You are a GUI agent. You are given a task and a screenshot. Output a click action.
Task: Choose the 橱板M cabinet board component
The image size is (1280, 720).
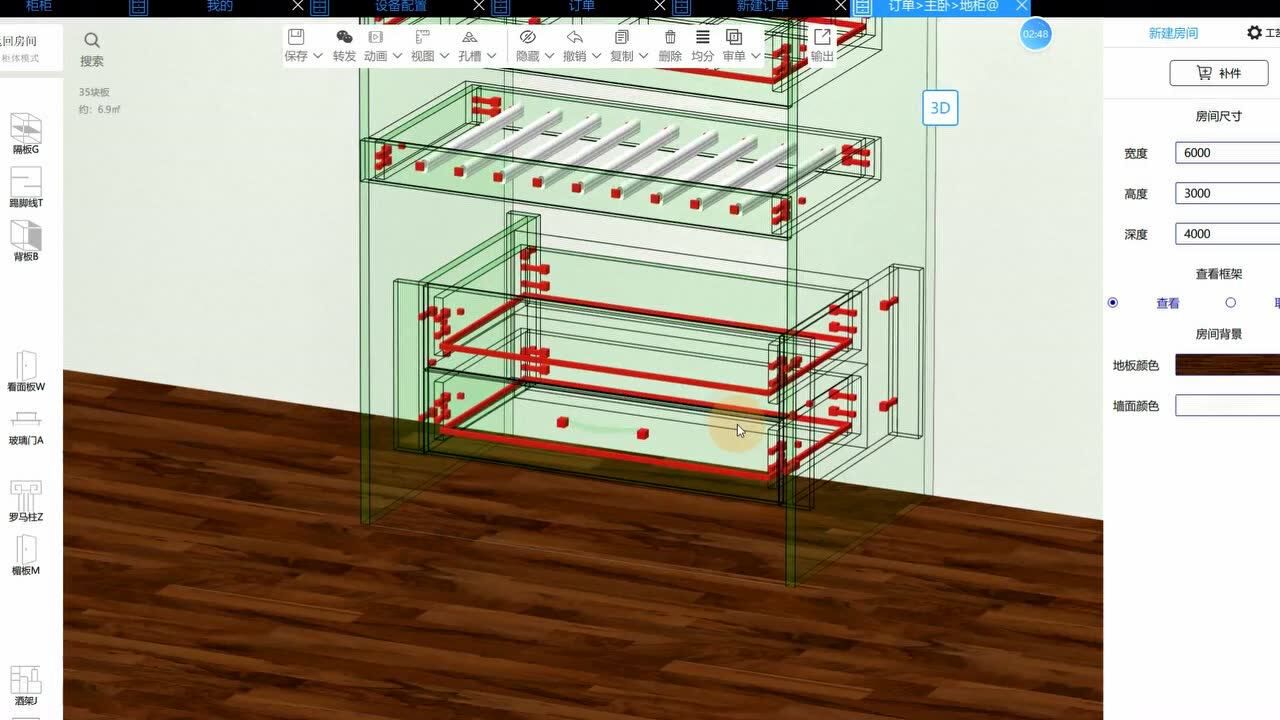[x=26, y=555]
